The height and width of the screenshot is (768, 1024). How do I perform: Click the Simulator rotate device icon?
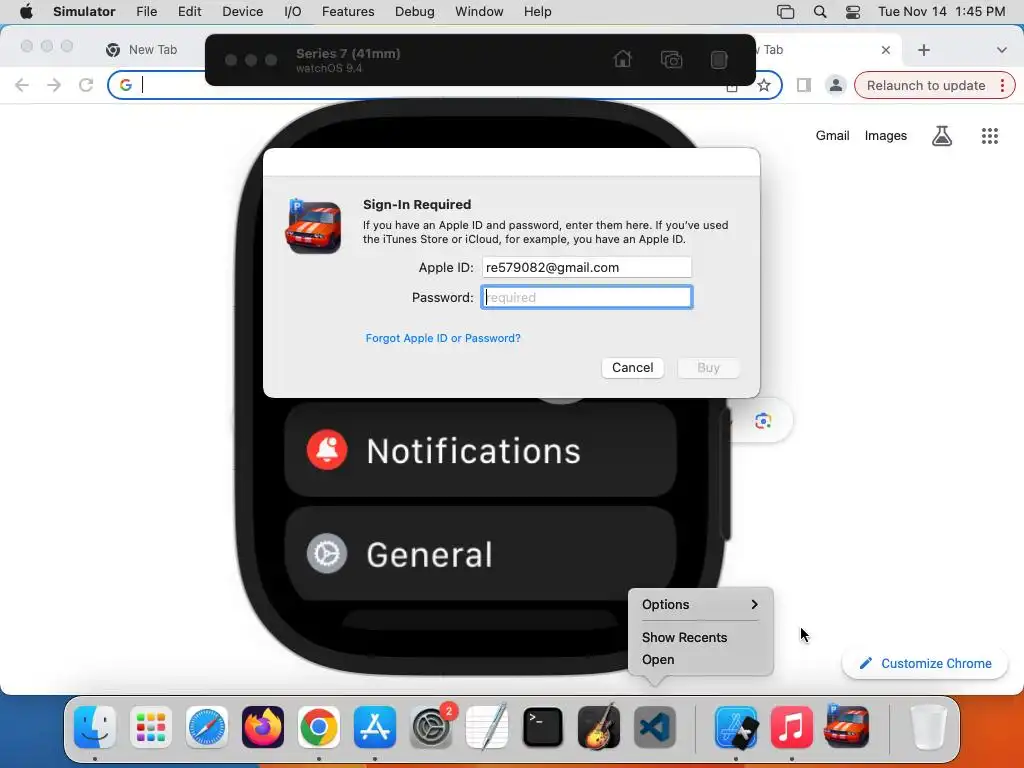pyautogui.click(x=718, y=59)
